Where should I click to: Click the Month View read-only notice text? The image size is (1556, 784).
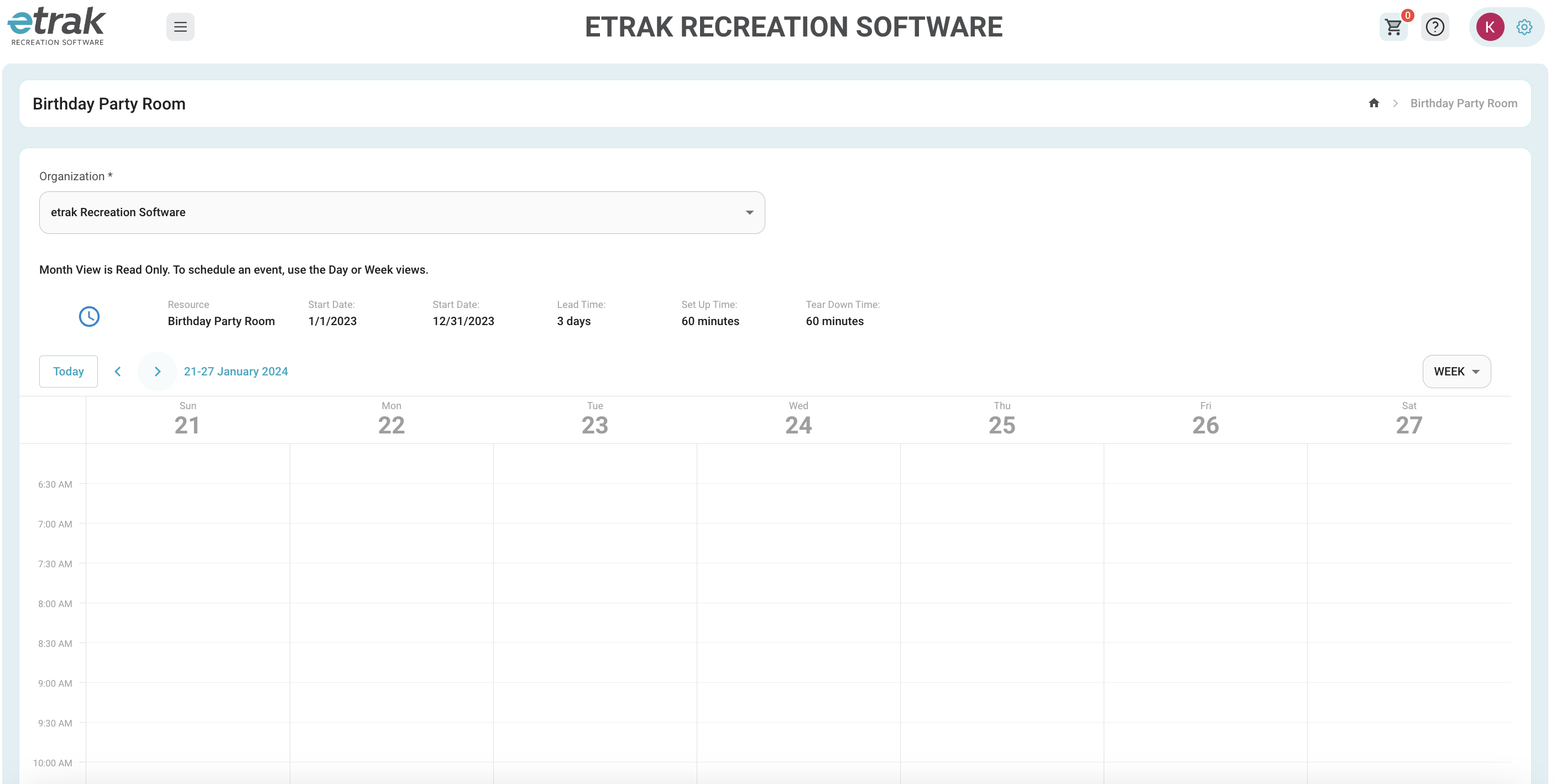[x=234, y=269]
